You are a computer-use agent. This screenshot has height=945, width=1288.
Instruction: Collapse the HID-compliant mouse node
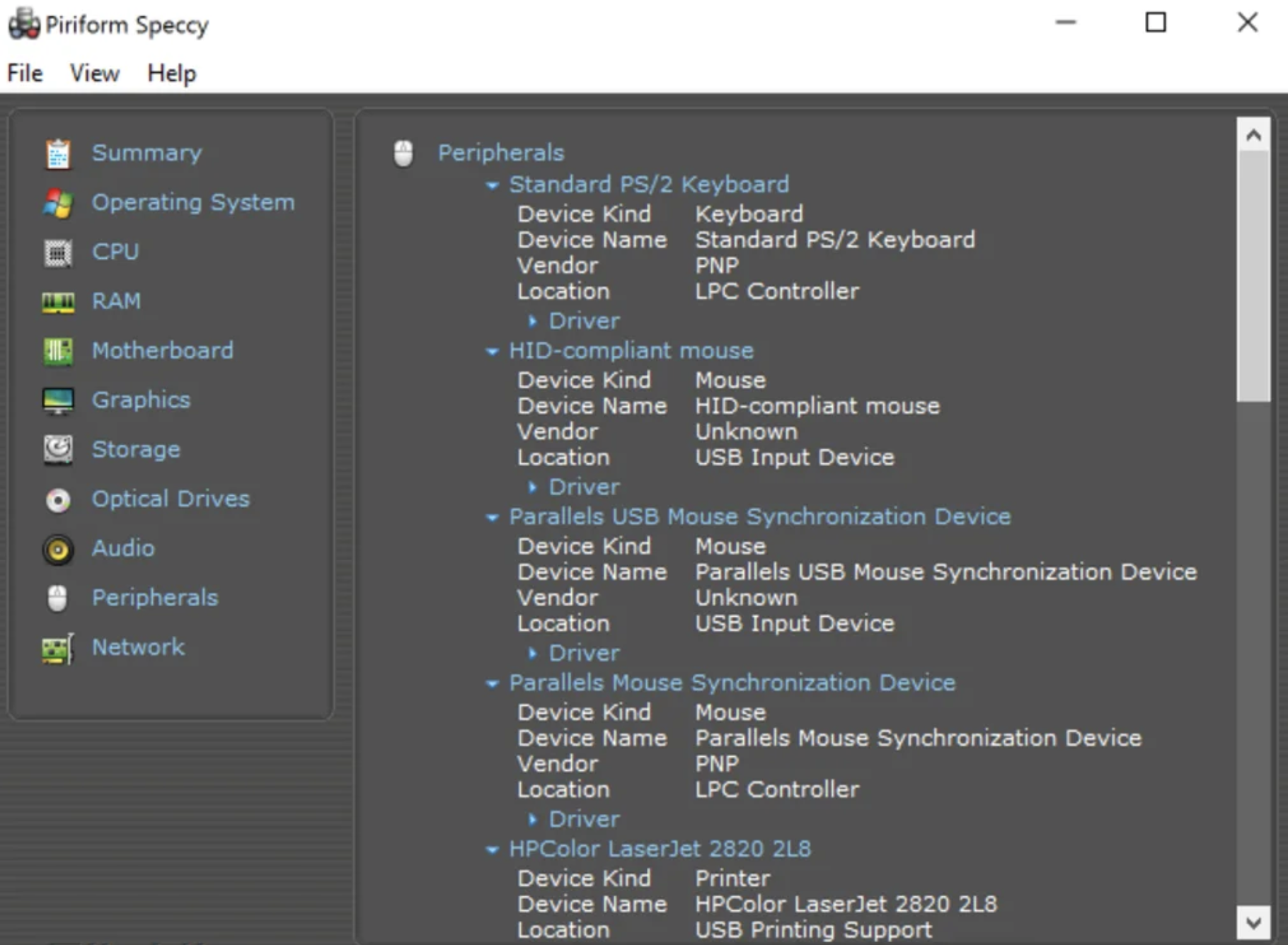pyautogui.click(x=492, y=352)
